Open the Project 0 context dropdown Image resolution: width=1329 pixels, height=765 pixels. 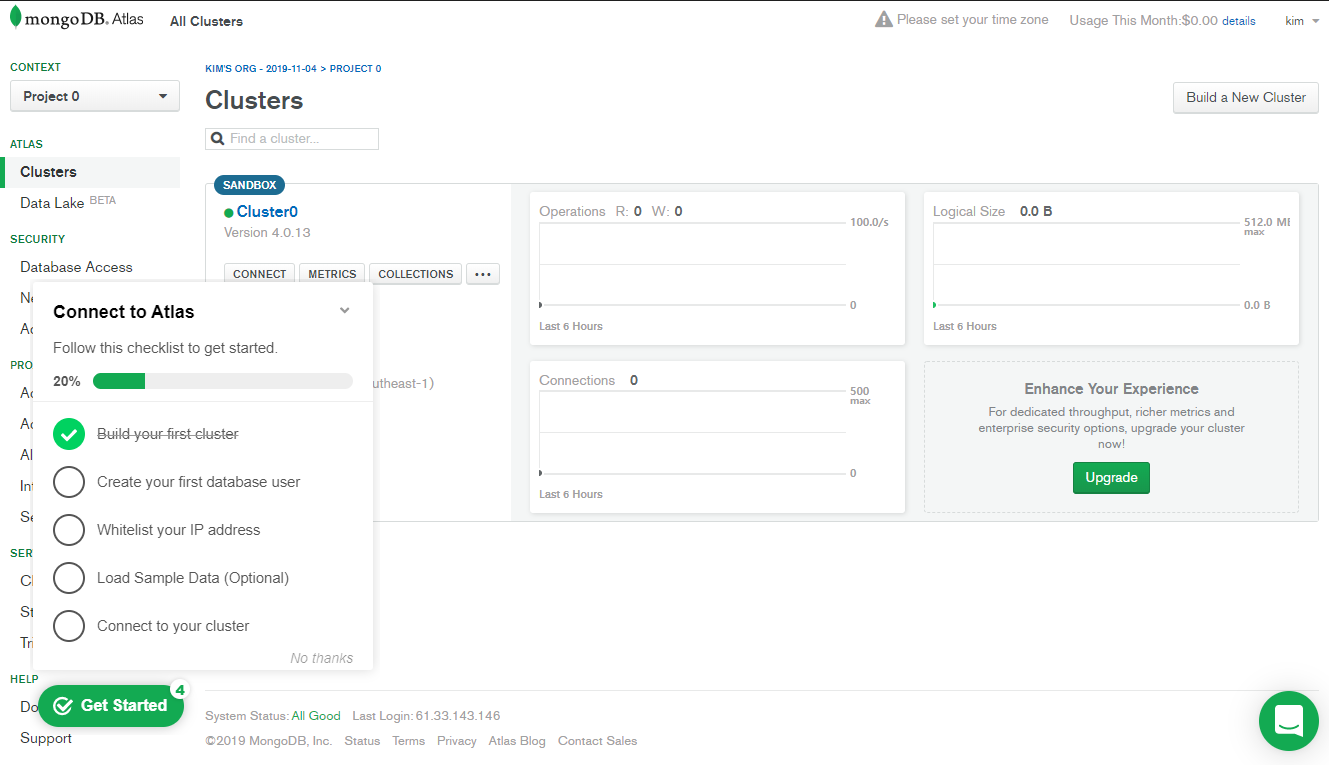[95, 96]
